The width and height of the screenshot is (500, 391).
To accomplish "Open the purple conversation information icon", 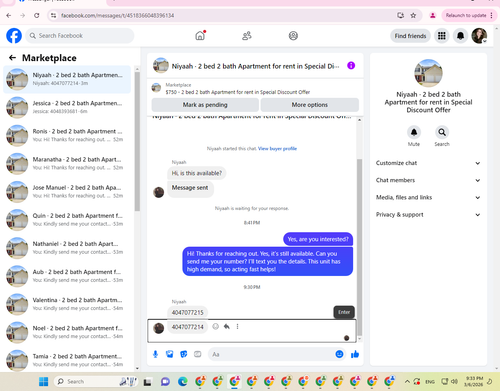I will [351, 66].
